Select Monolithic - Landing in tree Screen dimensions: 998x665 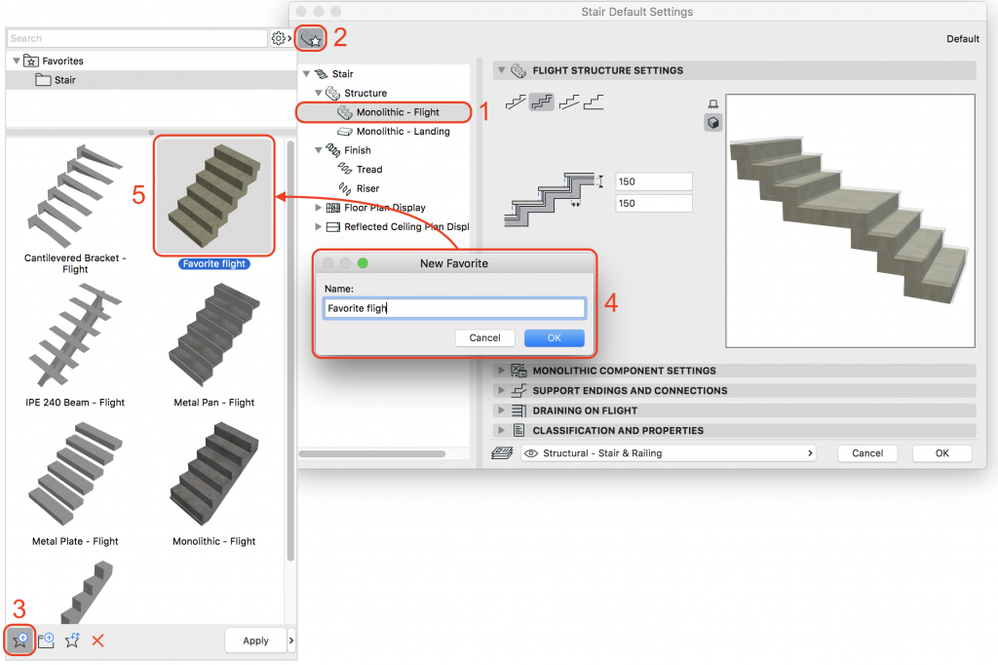point(393,131)
